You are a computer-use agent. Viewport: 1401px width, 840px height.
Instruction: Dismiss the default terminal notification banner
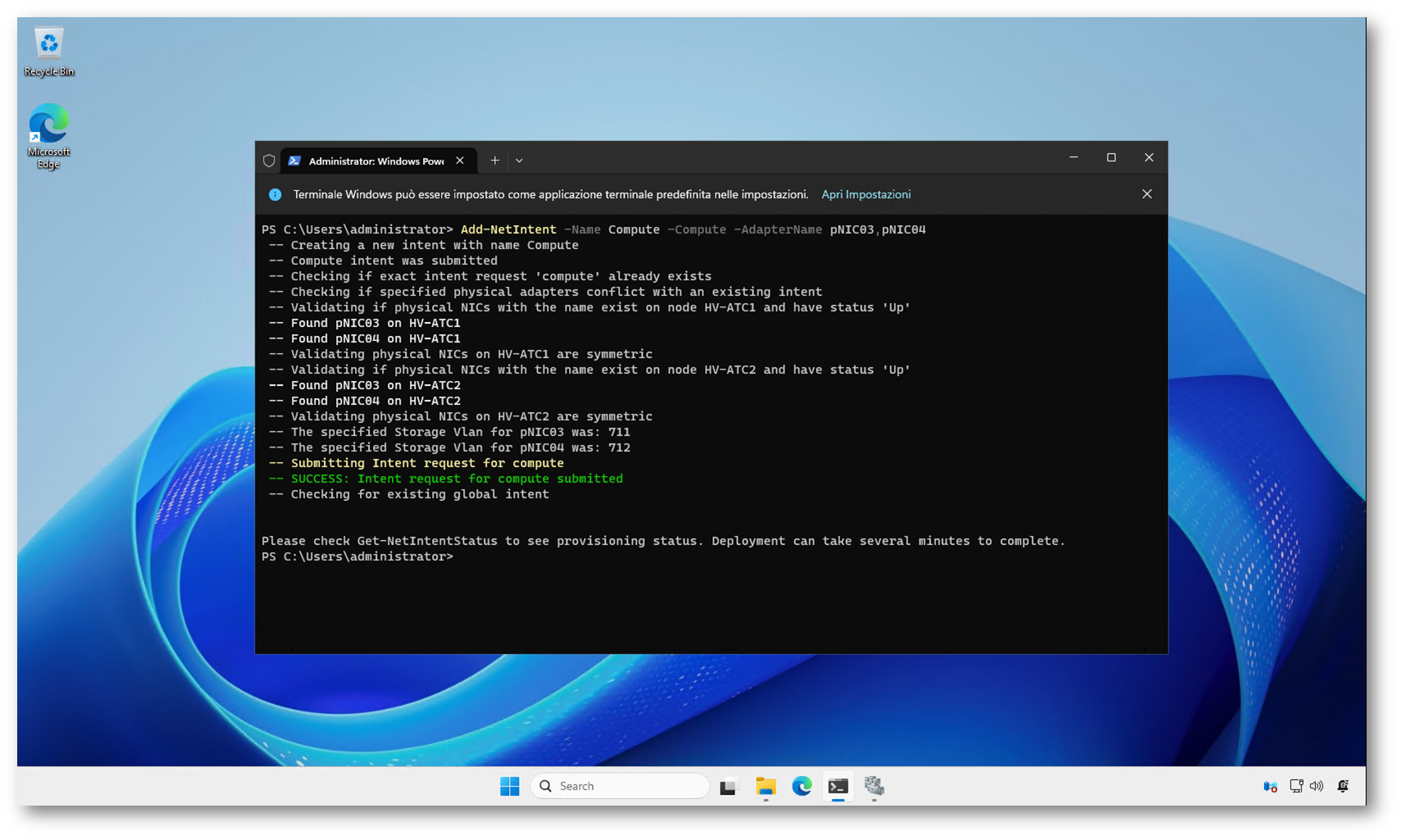coord(1146,194)
